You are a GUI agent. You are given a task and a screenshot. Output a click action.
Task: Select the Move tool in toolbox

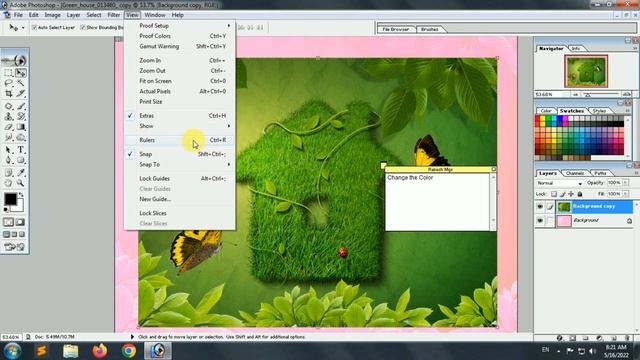tap(20, 73)
